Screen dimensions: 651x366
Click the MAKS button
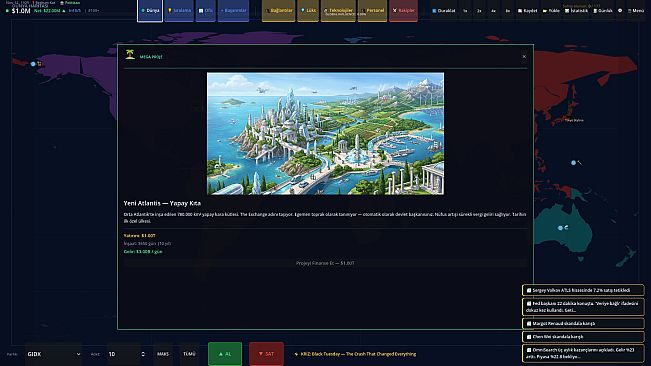coord(163,354)
